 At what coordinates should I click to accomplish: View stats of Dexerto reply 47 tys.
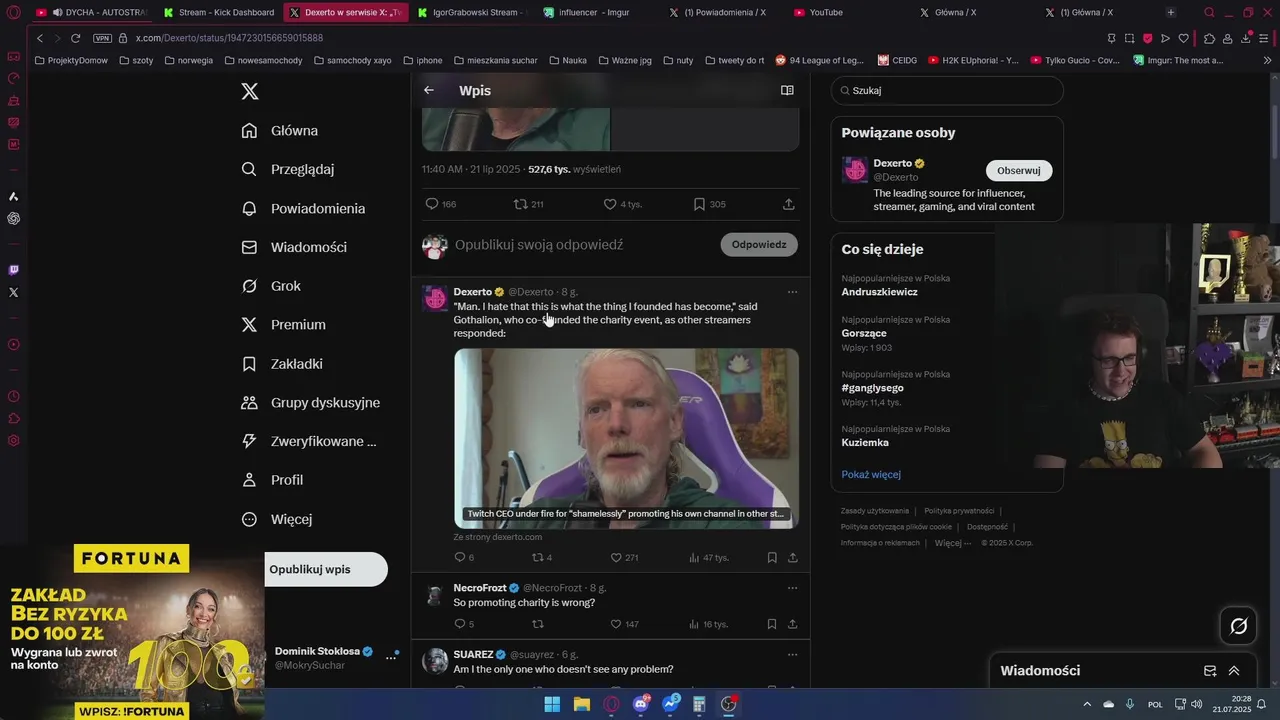[708, 558]
